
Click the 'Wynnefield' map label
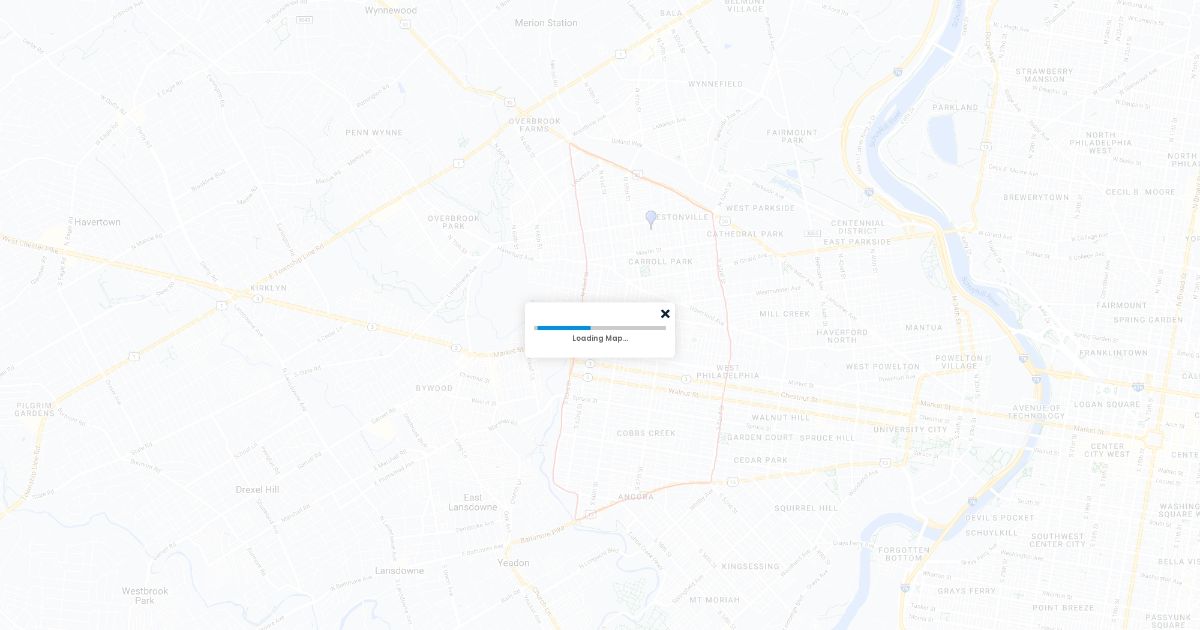[x=716, y=84]
